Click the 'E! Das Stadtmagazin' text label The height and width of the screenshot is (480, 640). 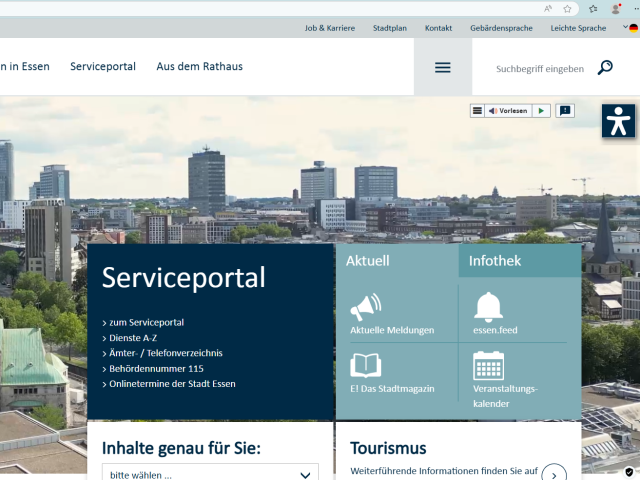coord(392,389)
